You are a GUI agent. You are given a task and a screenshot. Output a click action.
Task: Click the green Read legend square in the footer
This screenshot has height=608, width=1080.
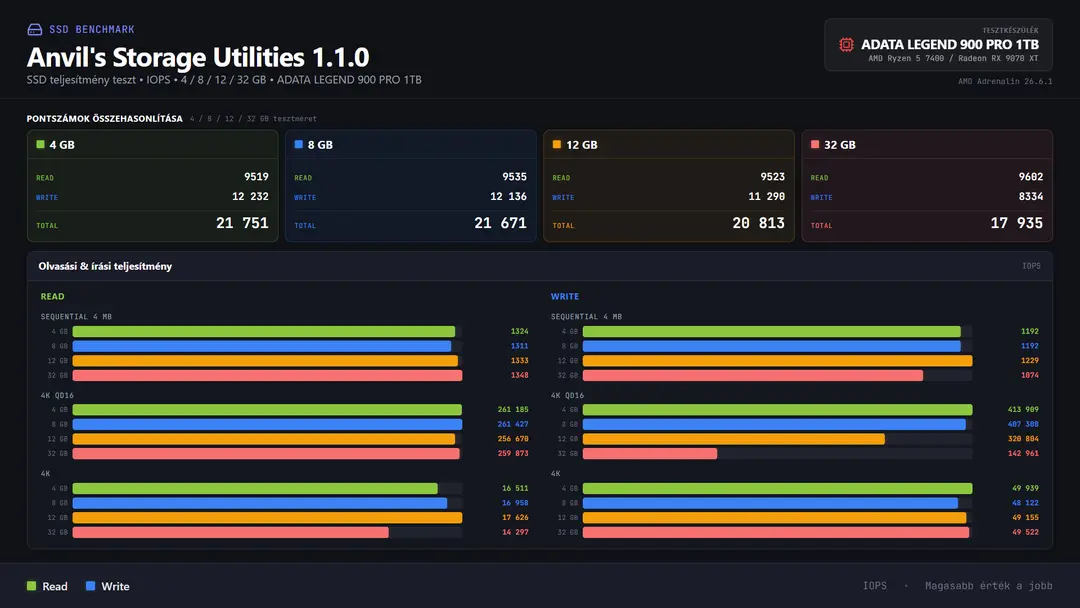[x=32, y=586]
